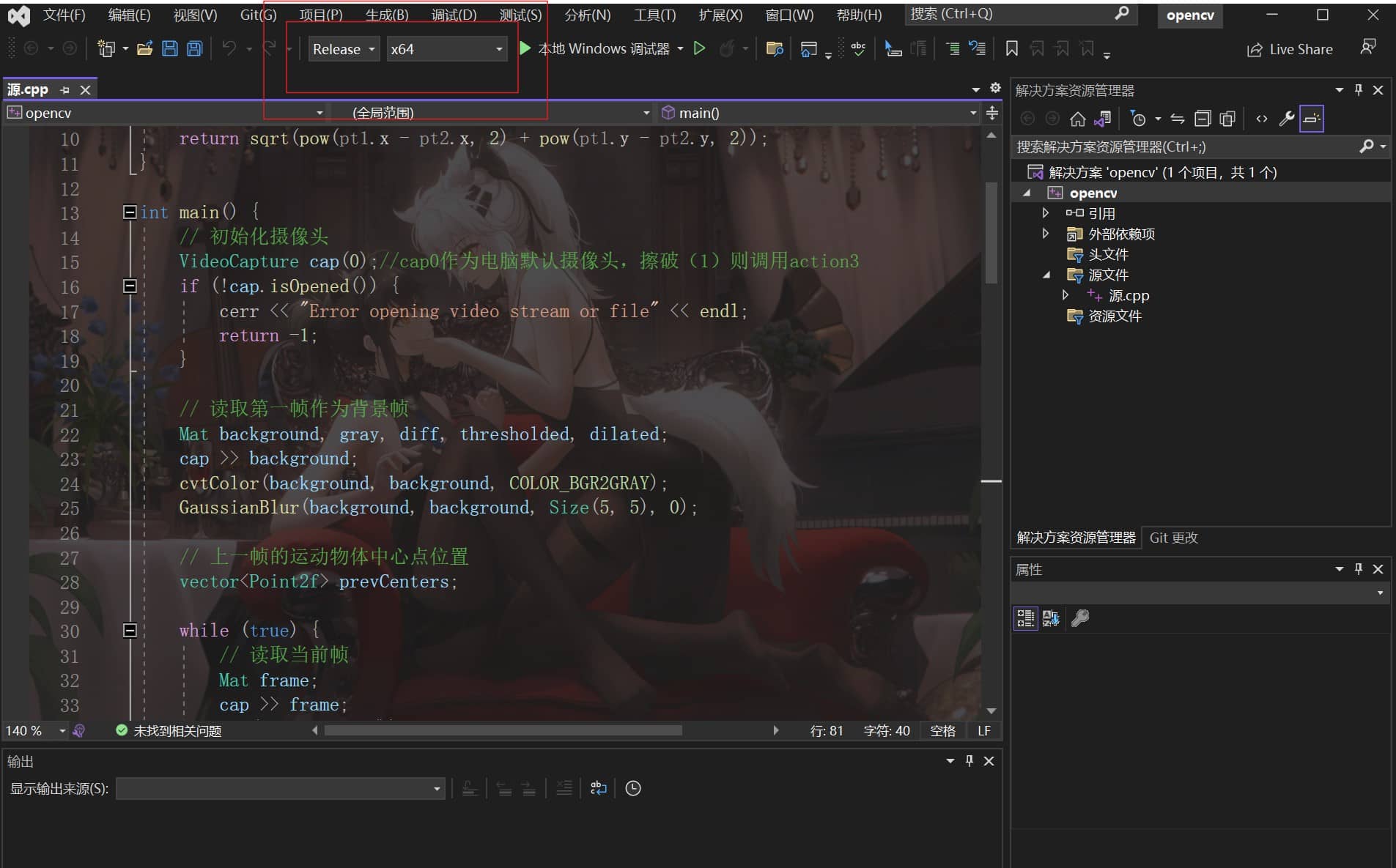The height and width of the screenshot is (868, 1396).
Task: Open the x64 platform dropdown
Action: pyautogui.click(x=446, y=49)
